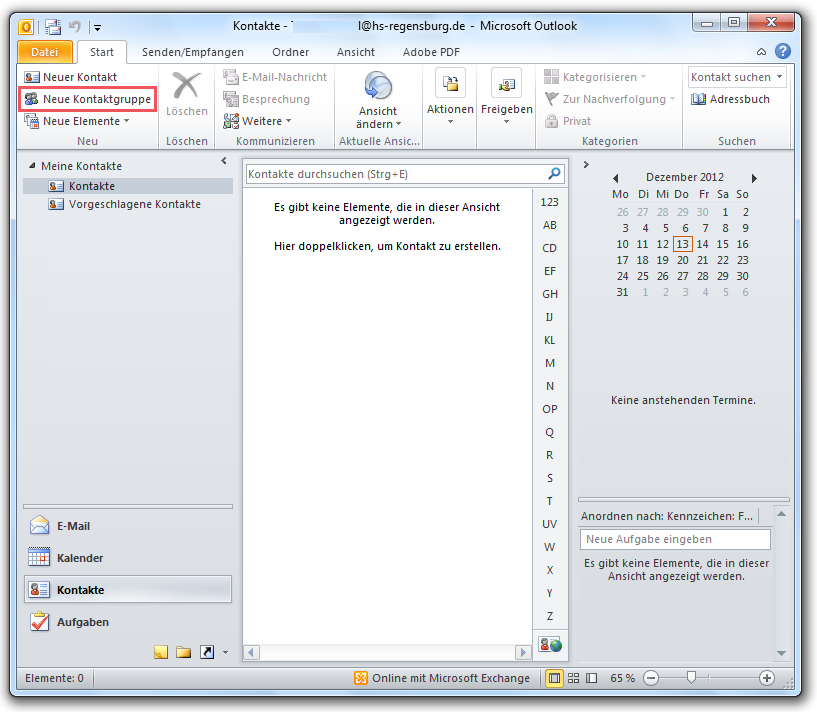Open Weitere communication options

[x=257, y=121]
